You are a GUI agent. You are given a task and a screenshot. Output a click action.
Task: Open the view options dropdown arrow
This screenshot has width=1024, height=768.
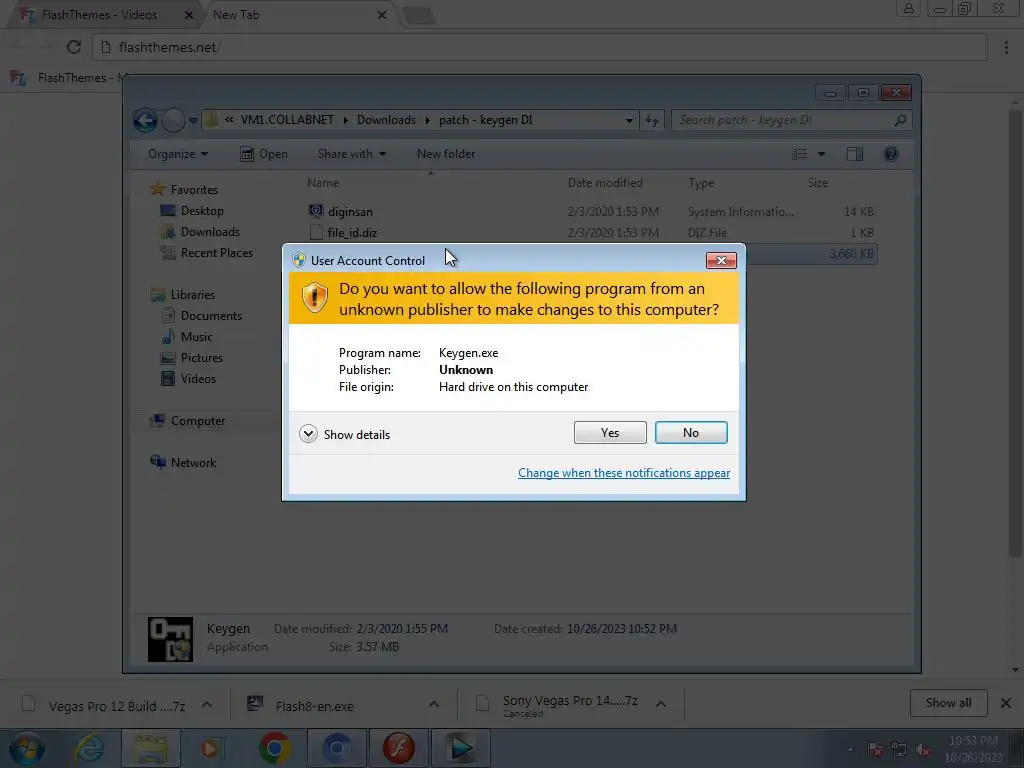(x=822, y=154)
